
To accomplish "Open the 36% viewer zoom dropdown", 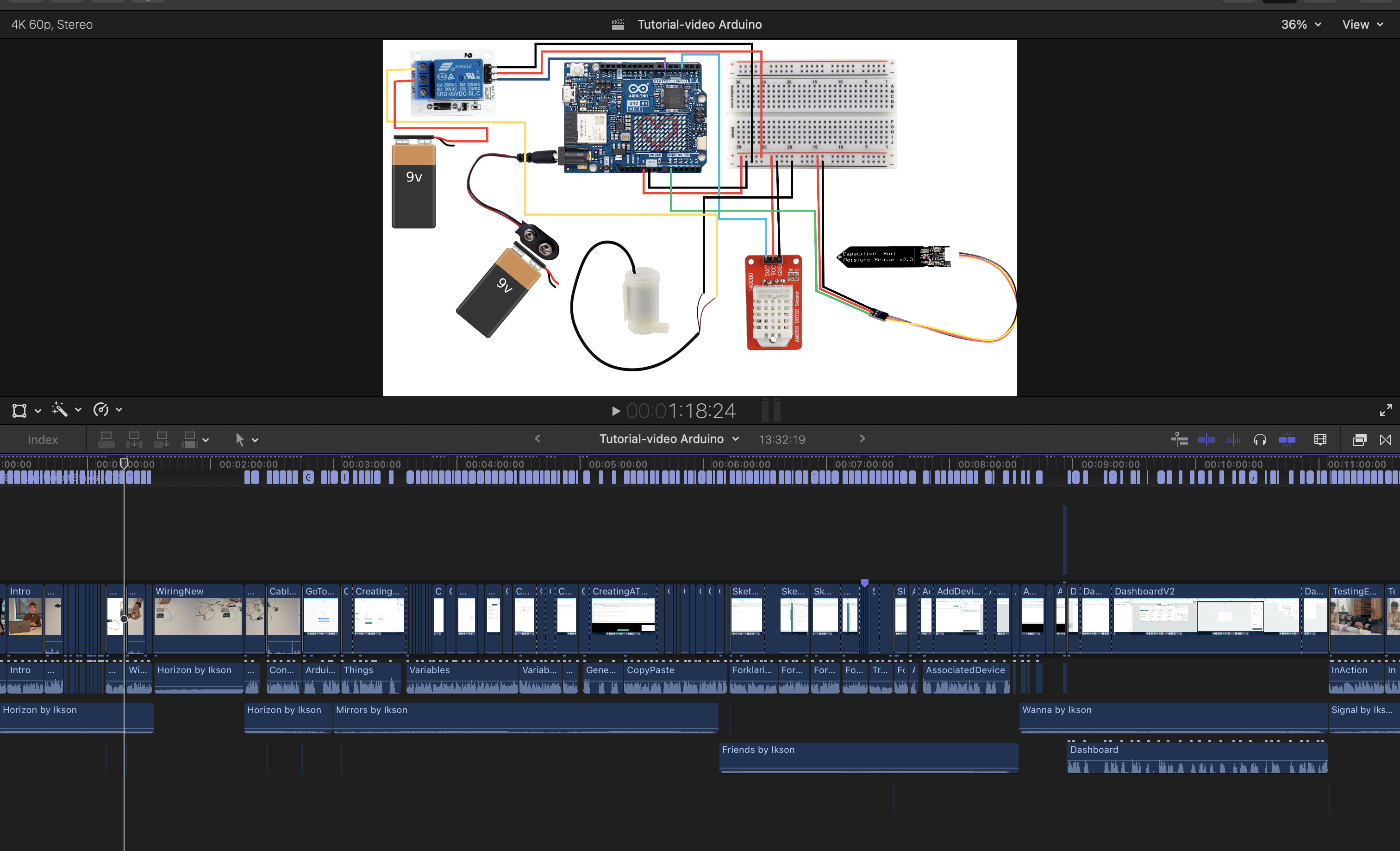I will point(1300,25).
